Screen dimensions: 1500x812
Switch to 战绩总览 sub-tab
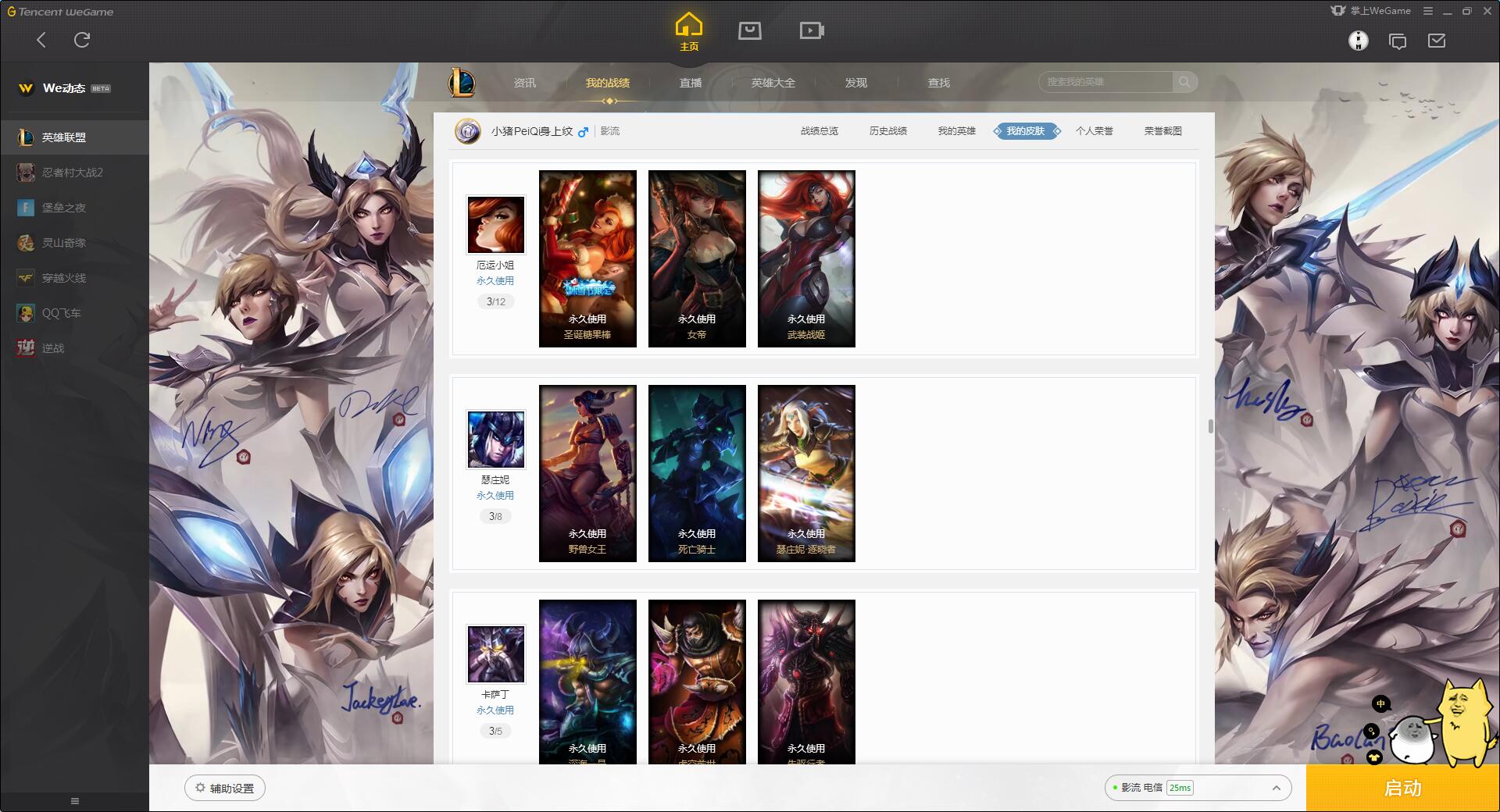click(820, 131)
